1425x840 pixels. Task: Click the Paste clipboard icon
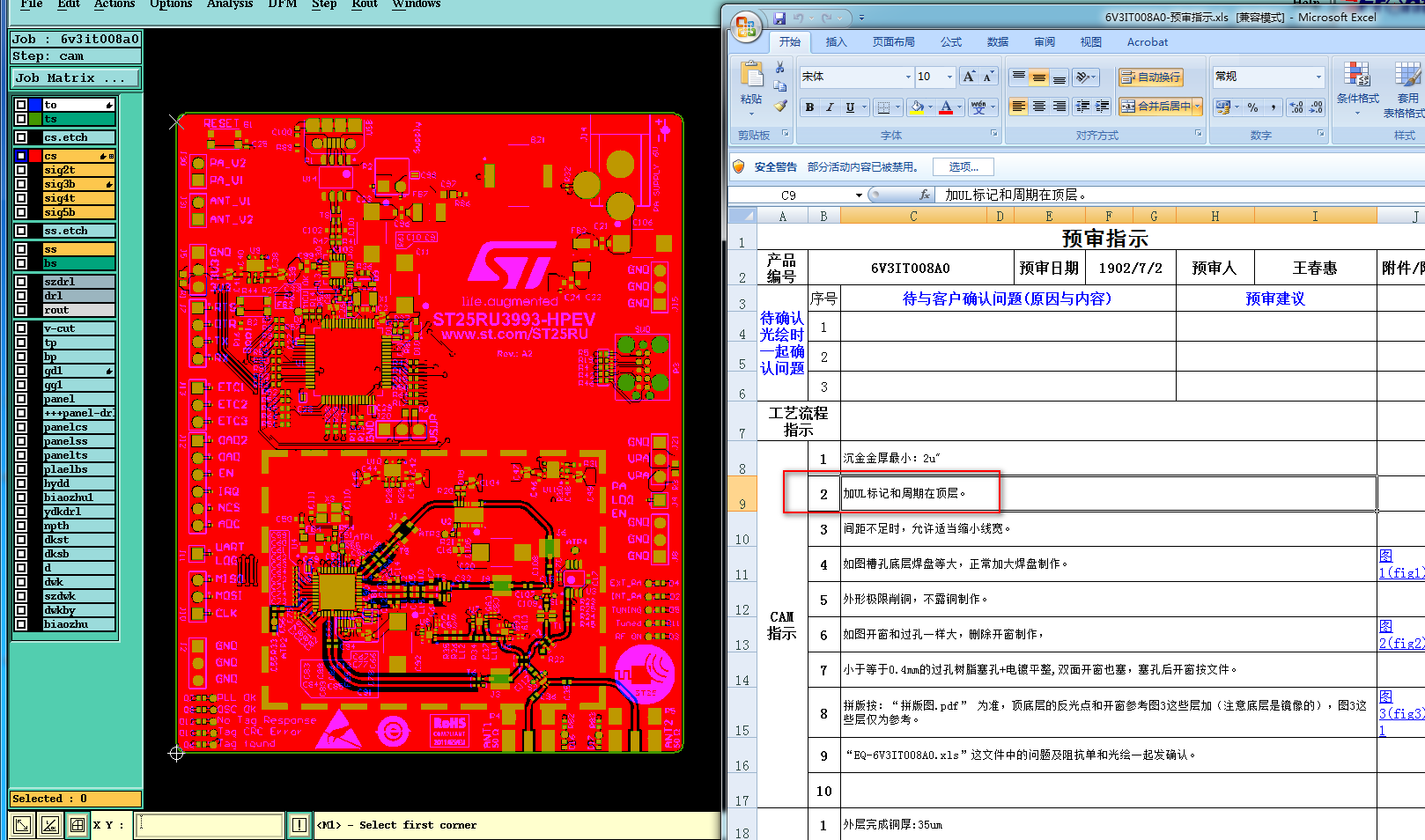[x=751, y=75]
